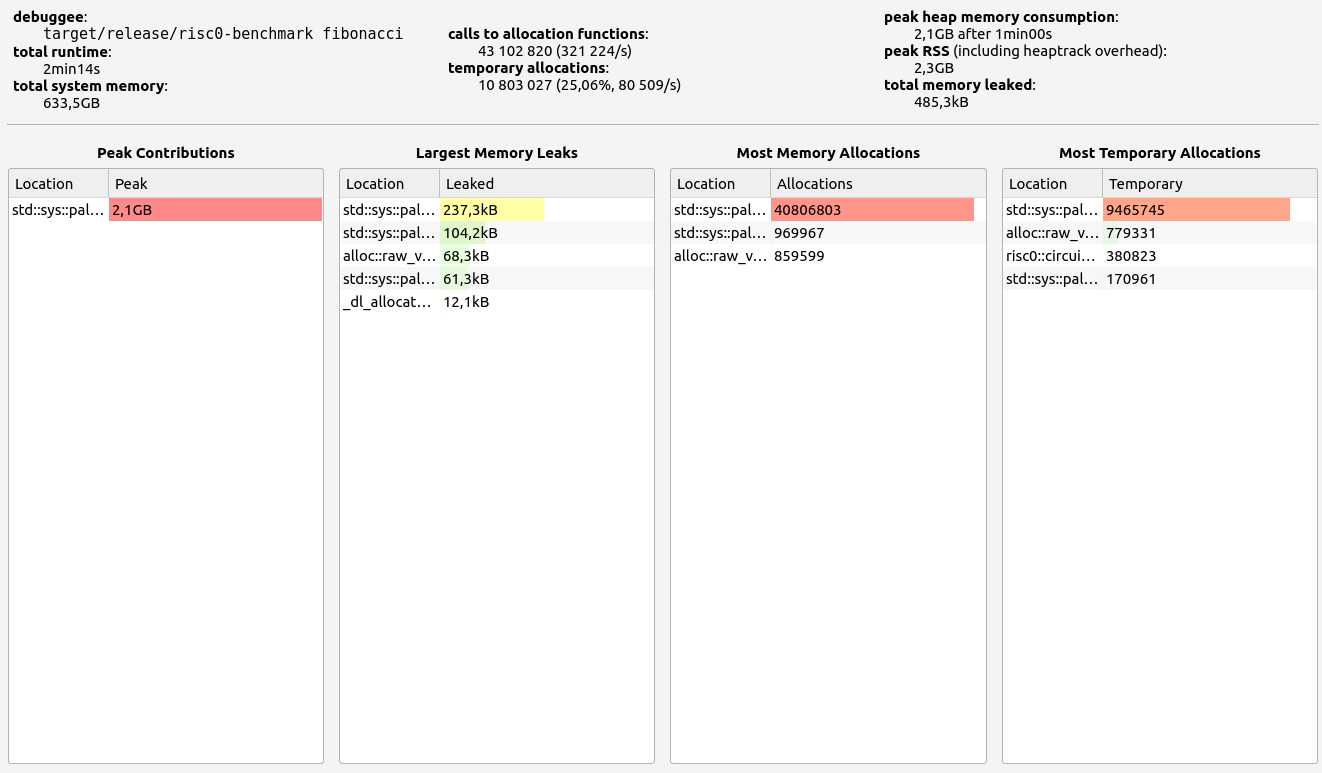Sort by the Allocations column header
The width and height of the screenshot is (1322, 773).
coord(877,184)
